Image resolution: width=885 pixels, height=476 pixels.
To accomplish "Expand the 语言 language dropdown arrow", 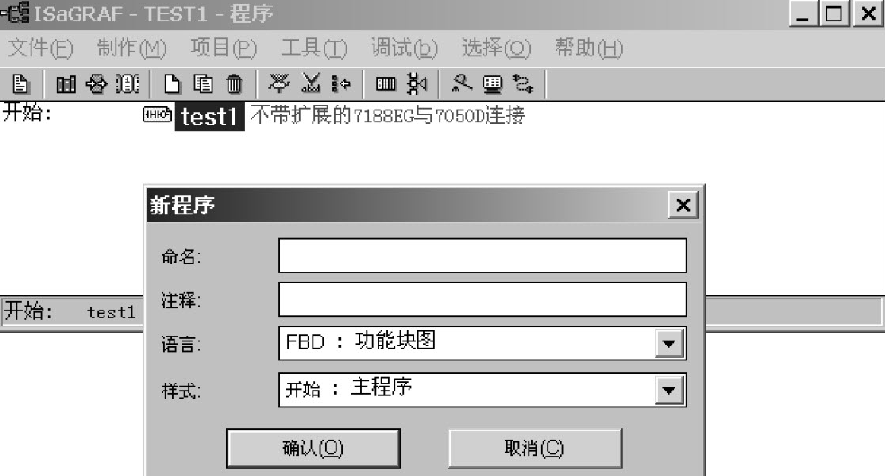I will (x=669, y=343).
